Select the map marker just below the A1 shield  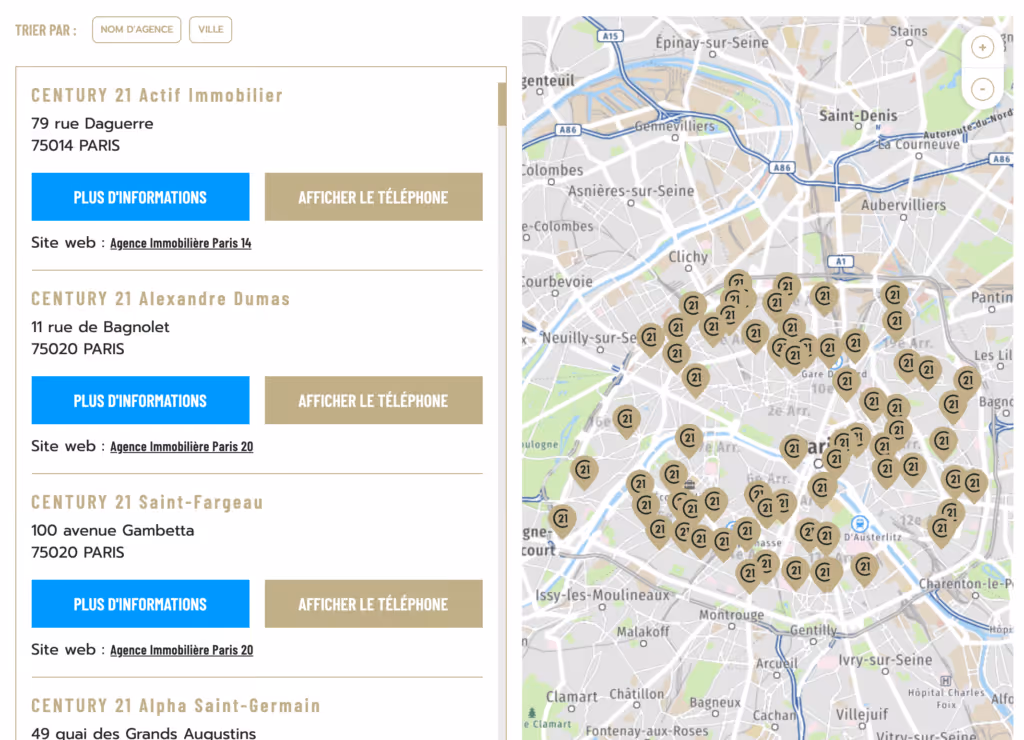click(825, 298)
